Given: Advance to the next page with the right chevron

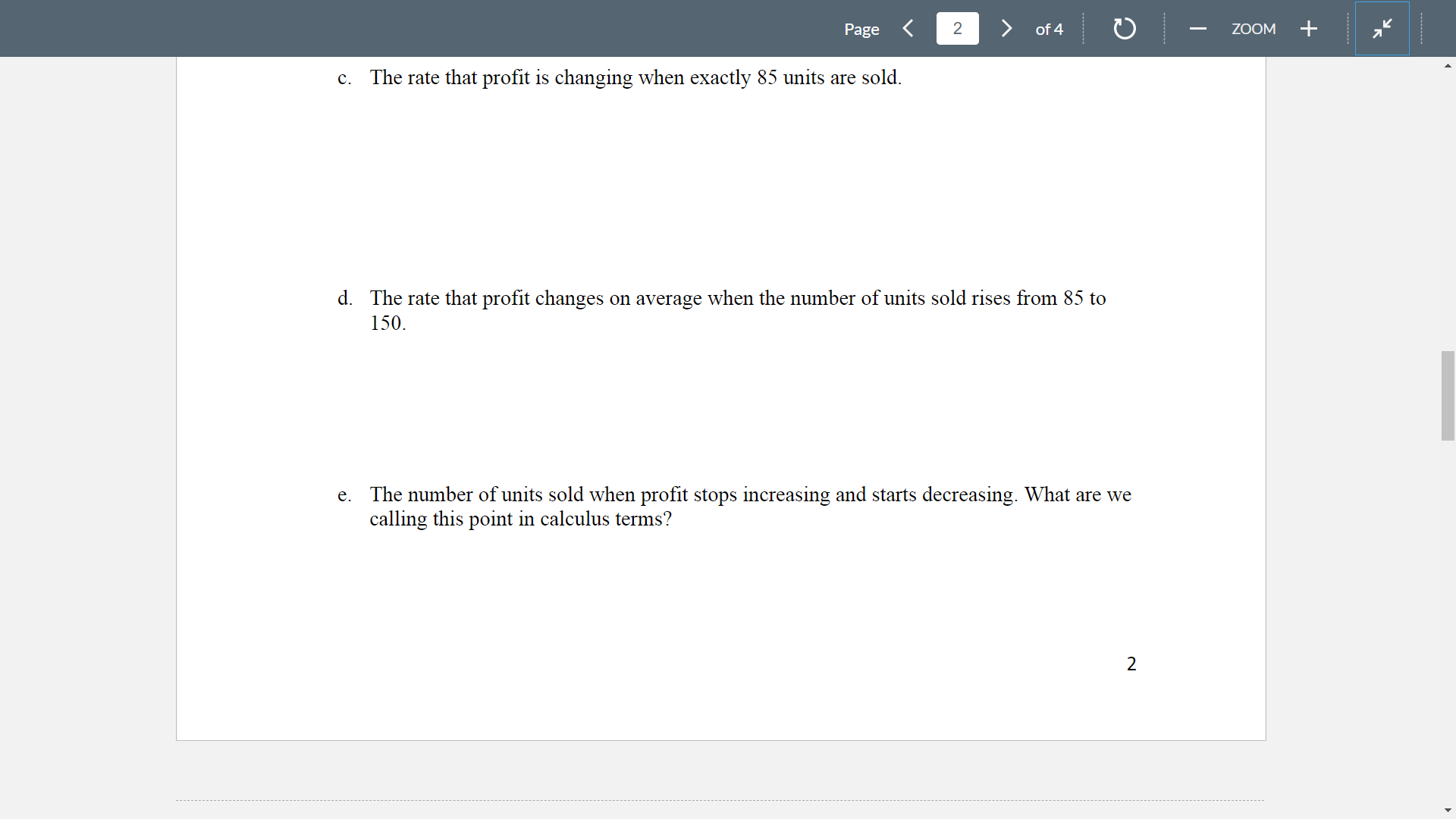Looking at the screenshot, I should [x=1006, y=28].
